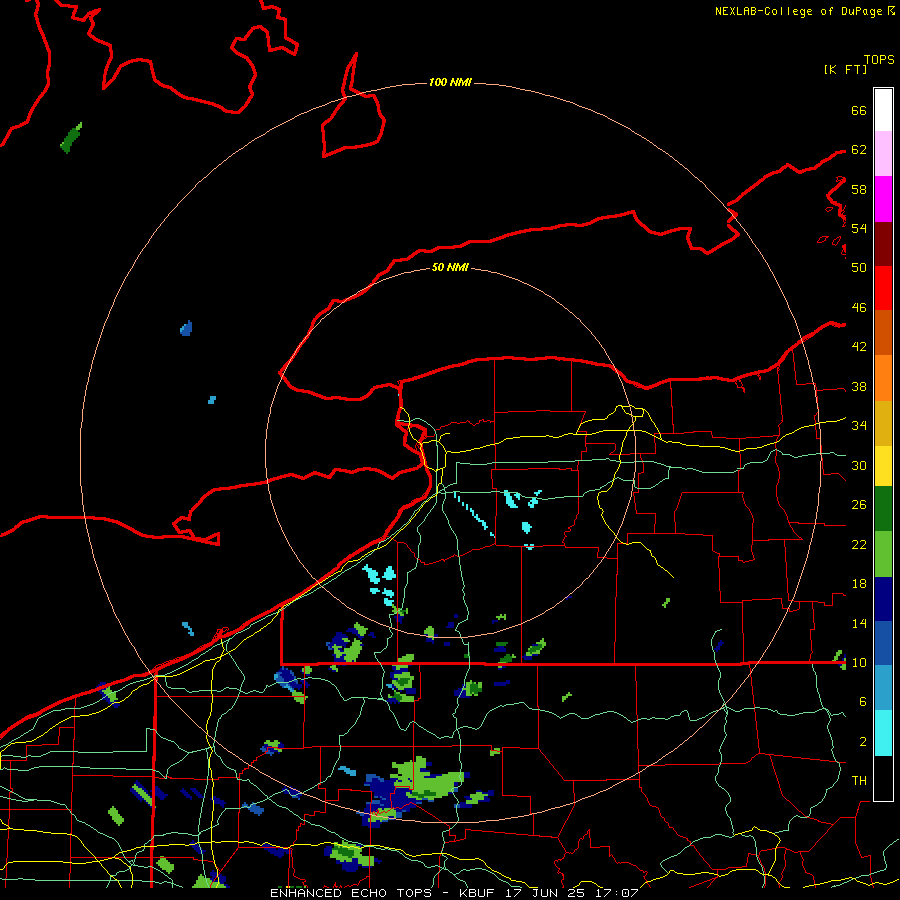Click the black TH legend swatch
This screenshot has height=900, width=900.
(883, 778)
